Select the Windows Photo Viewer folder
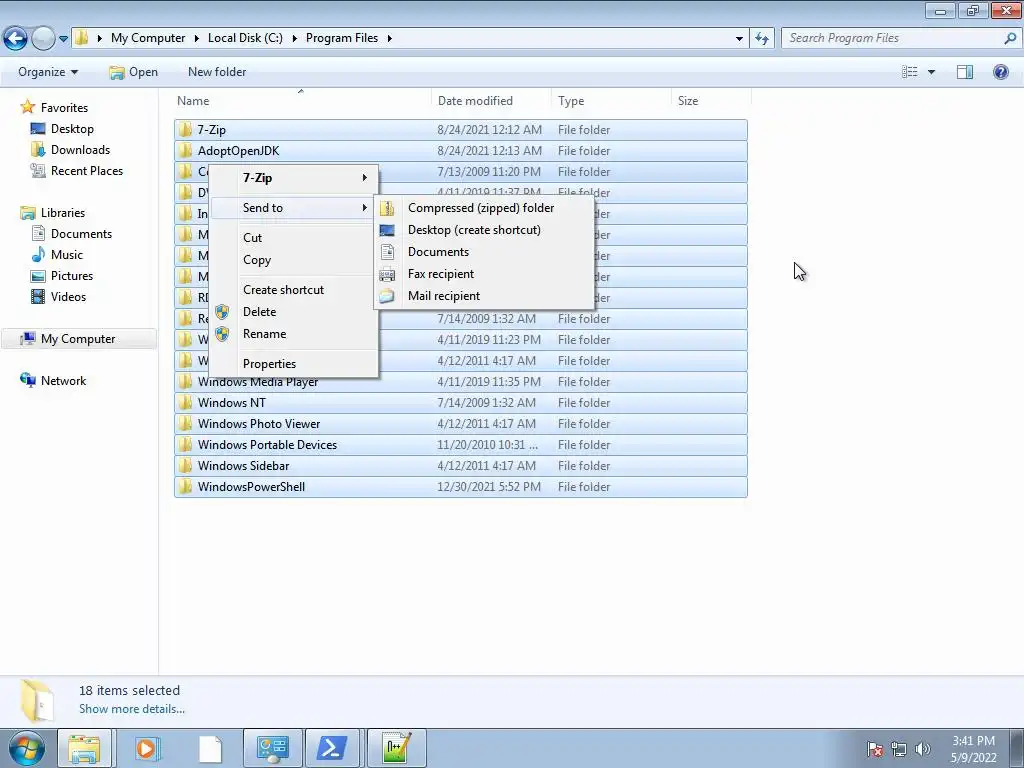 point(461,424)
